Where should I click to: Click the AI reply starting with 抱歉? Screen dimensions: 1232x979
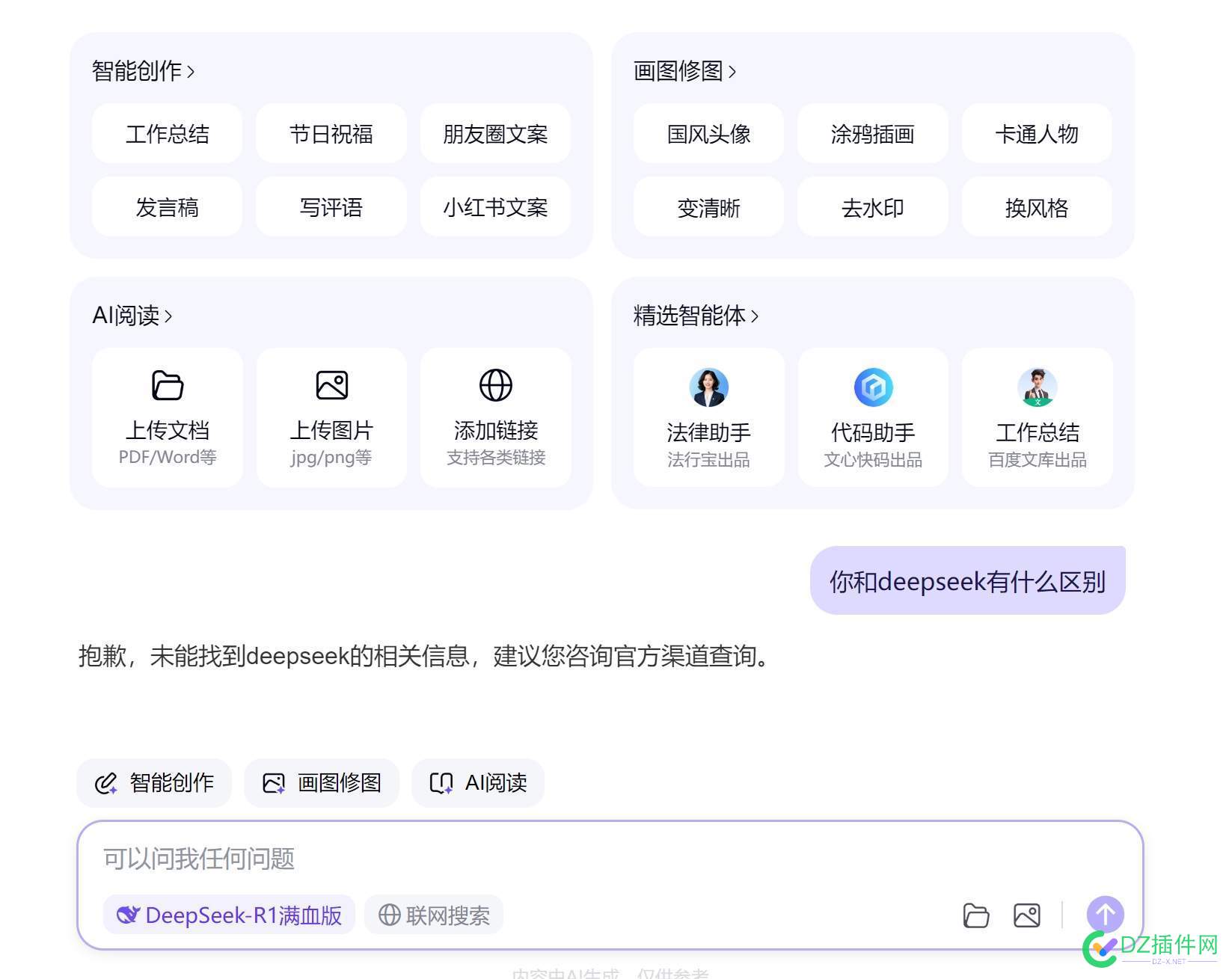coord(425,656)
